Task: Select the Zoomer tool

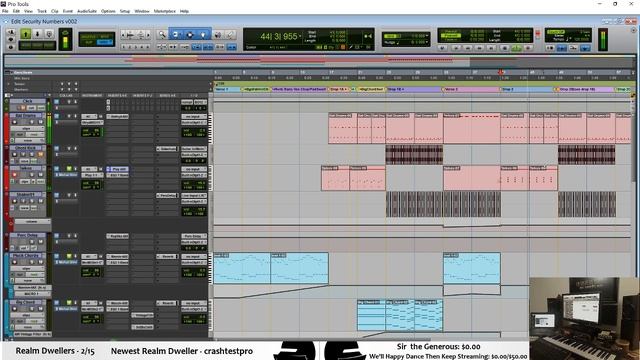Action: [162, 35]
